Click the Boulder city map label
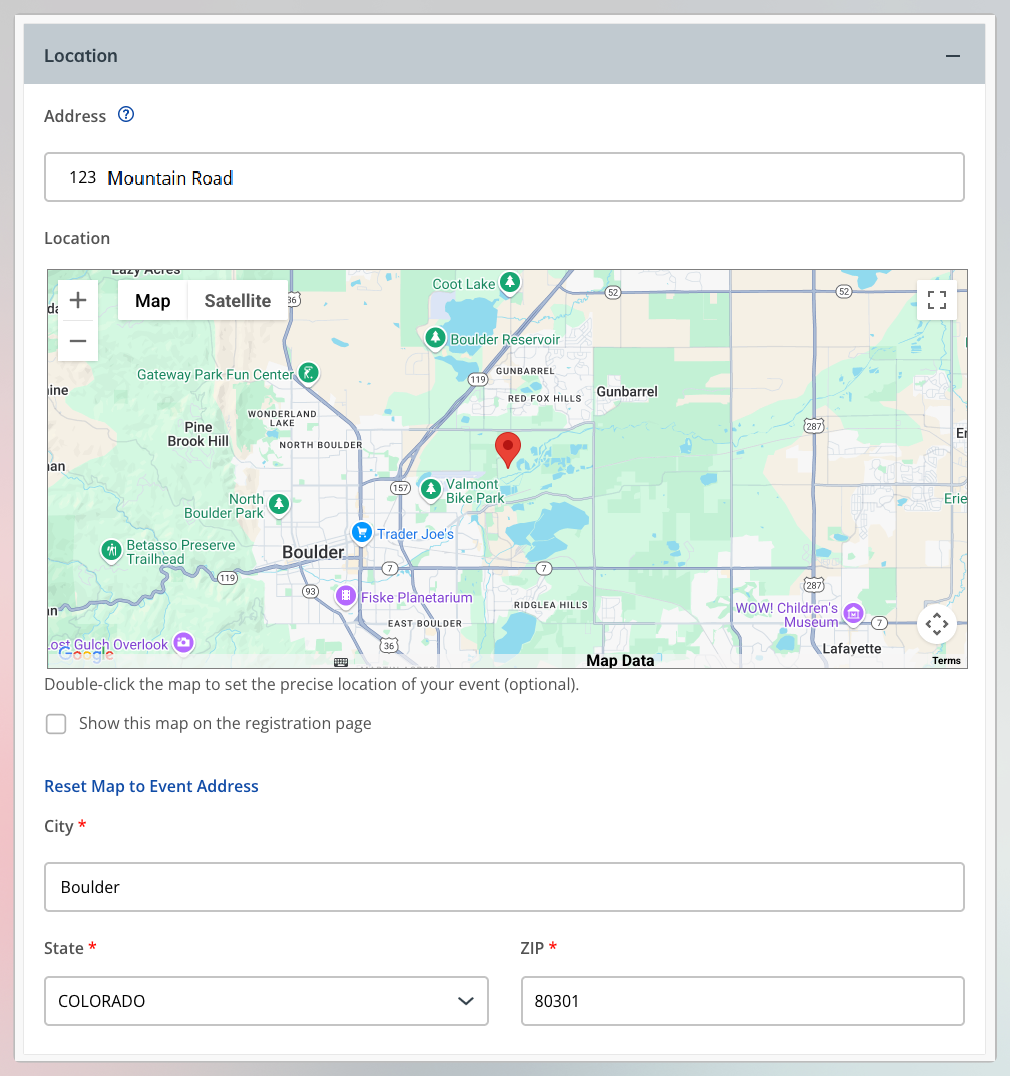1010x1076 pixels. pos(313,552)
